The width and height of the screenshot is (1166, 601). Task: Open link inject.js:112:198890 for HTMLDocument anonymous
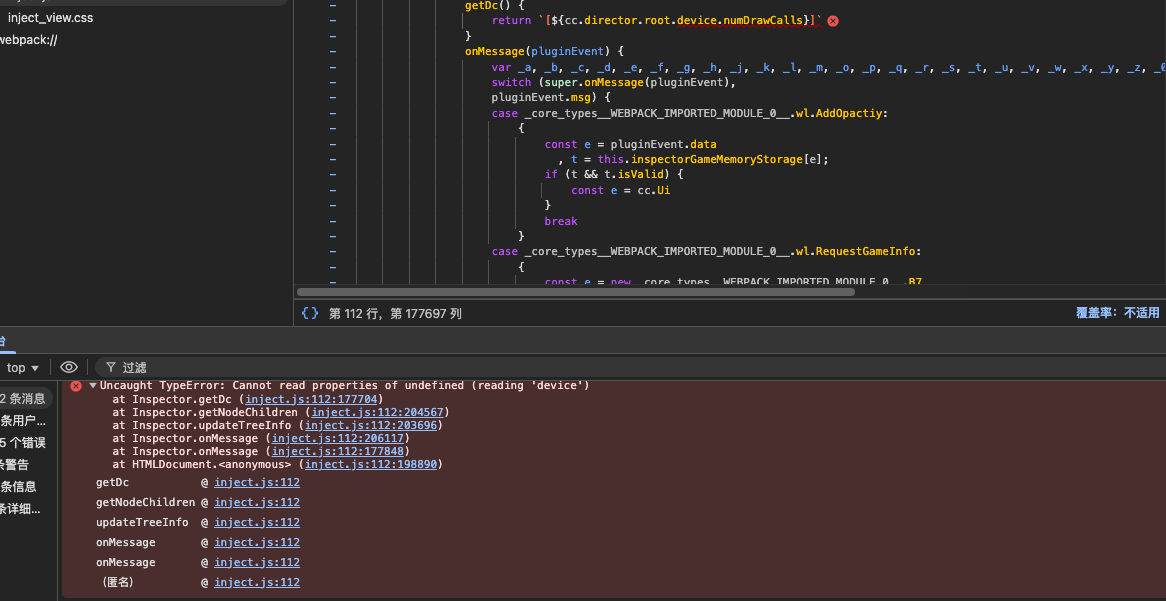tap(370, 464)
